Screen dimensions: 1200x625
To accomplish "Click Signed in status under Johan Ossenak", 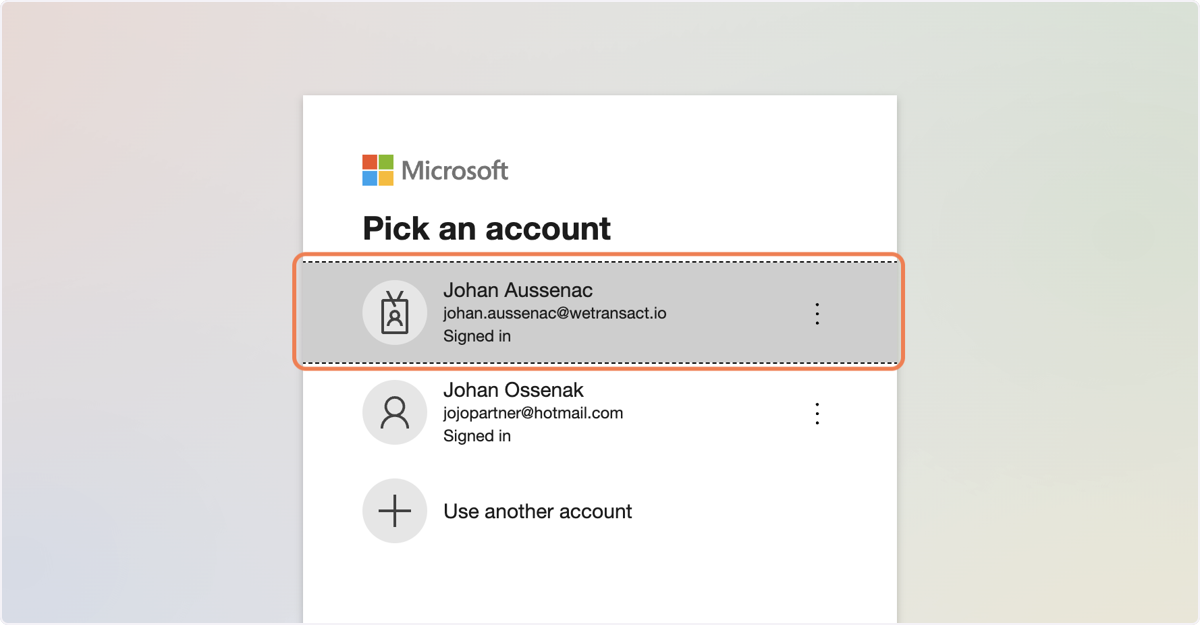I will 477,436.
